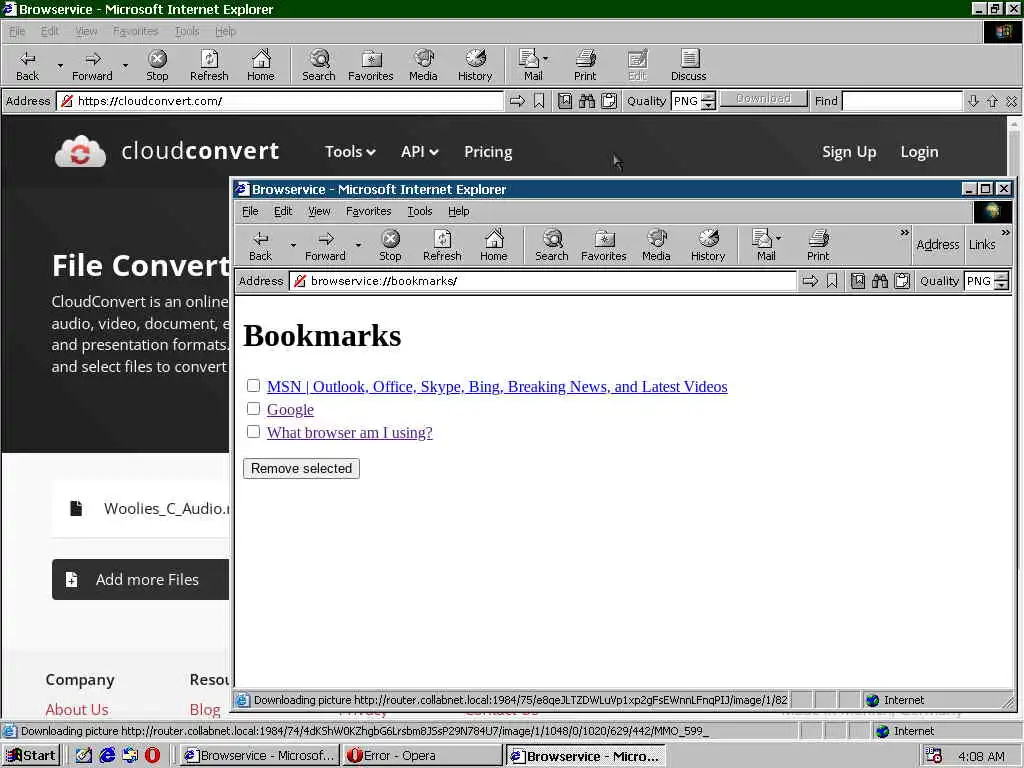Tick checkbox for What browser am I using
The width and height of the screenshot is (1024, 768).
point(253,432)
